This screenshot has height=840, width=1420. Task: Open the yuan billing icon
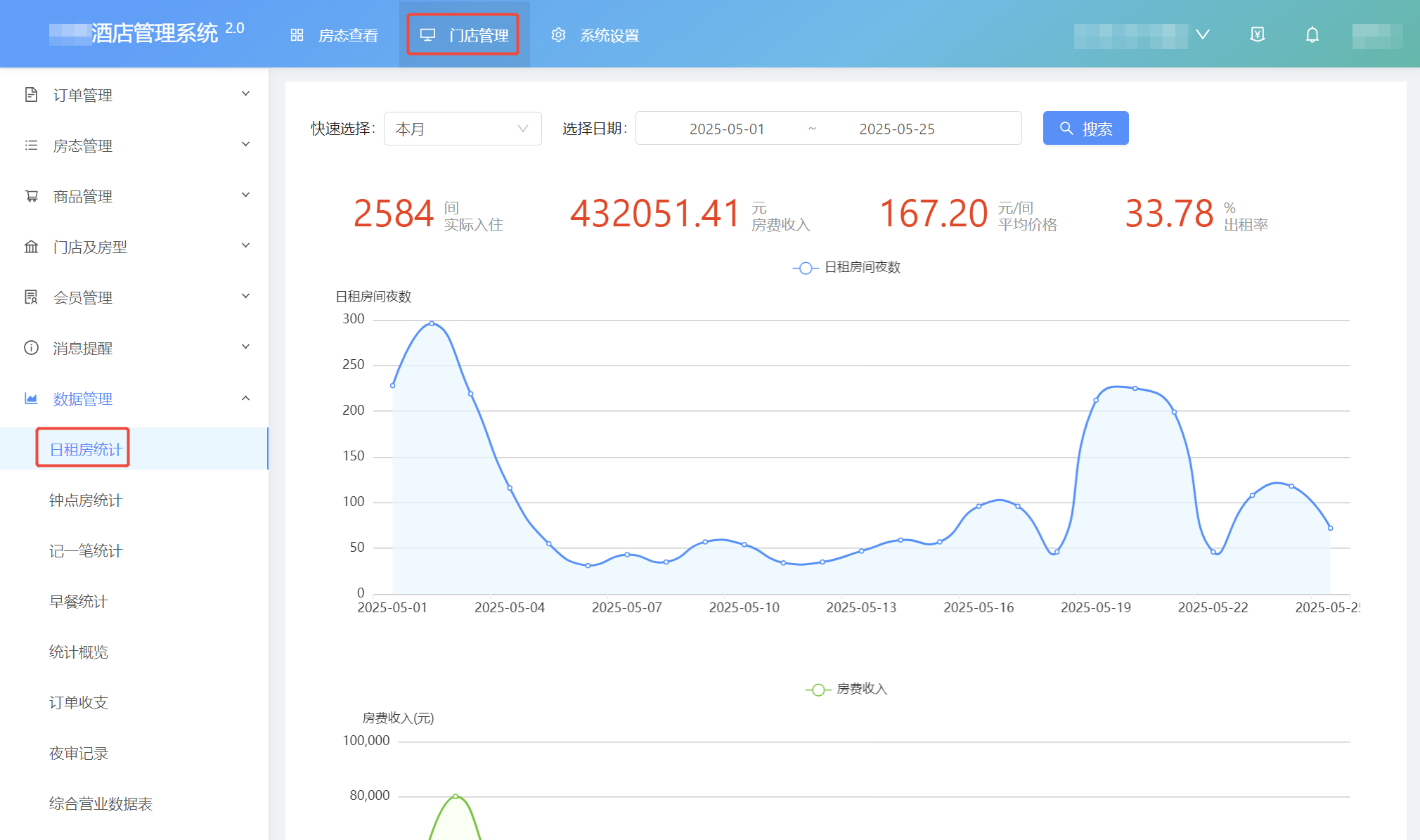pyautogui.click(x=1258, y=34)
